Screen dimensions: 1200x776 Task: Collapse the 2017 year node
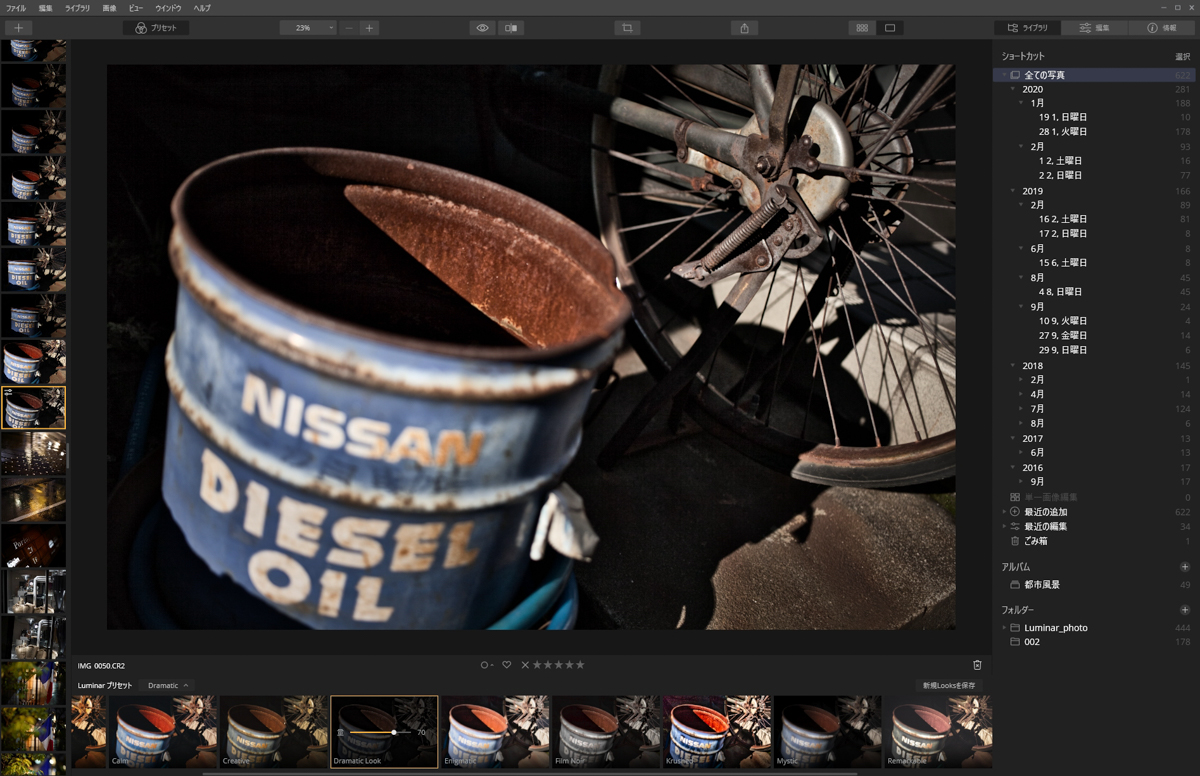tap(1013, 438)
